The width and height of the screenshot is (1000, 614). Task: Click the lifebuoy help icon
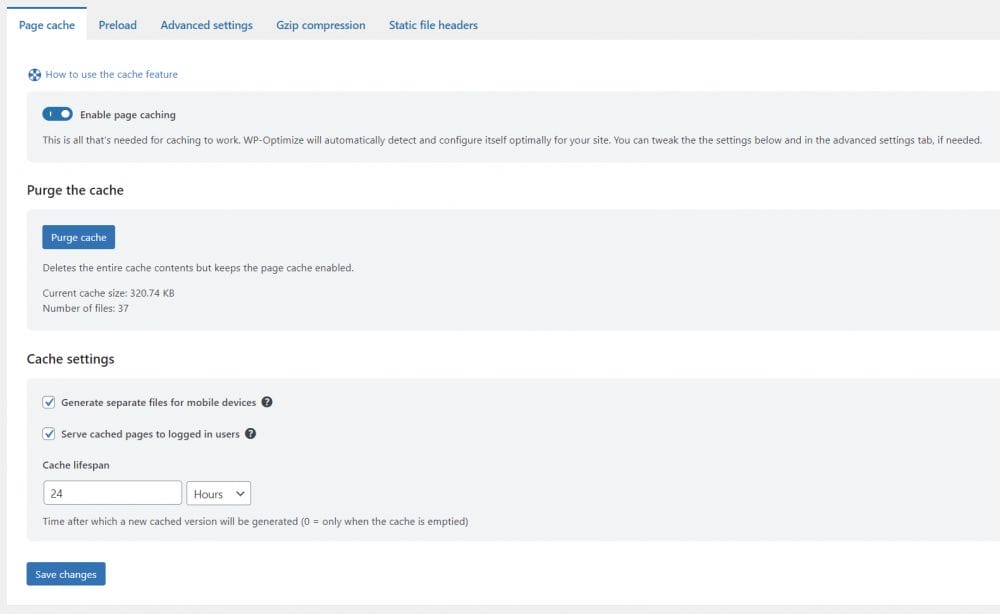(35, 74)
